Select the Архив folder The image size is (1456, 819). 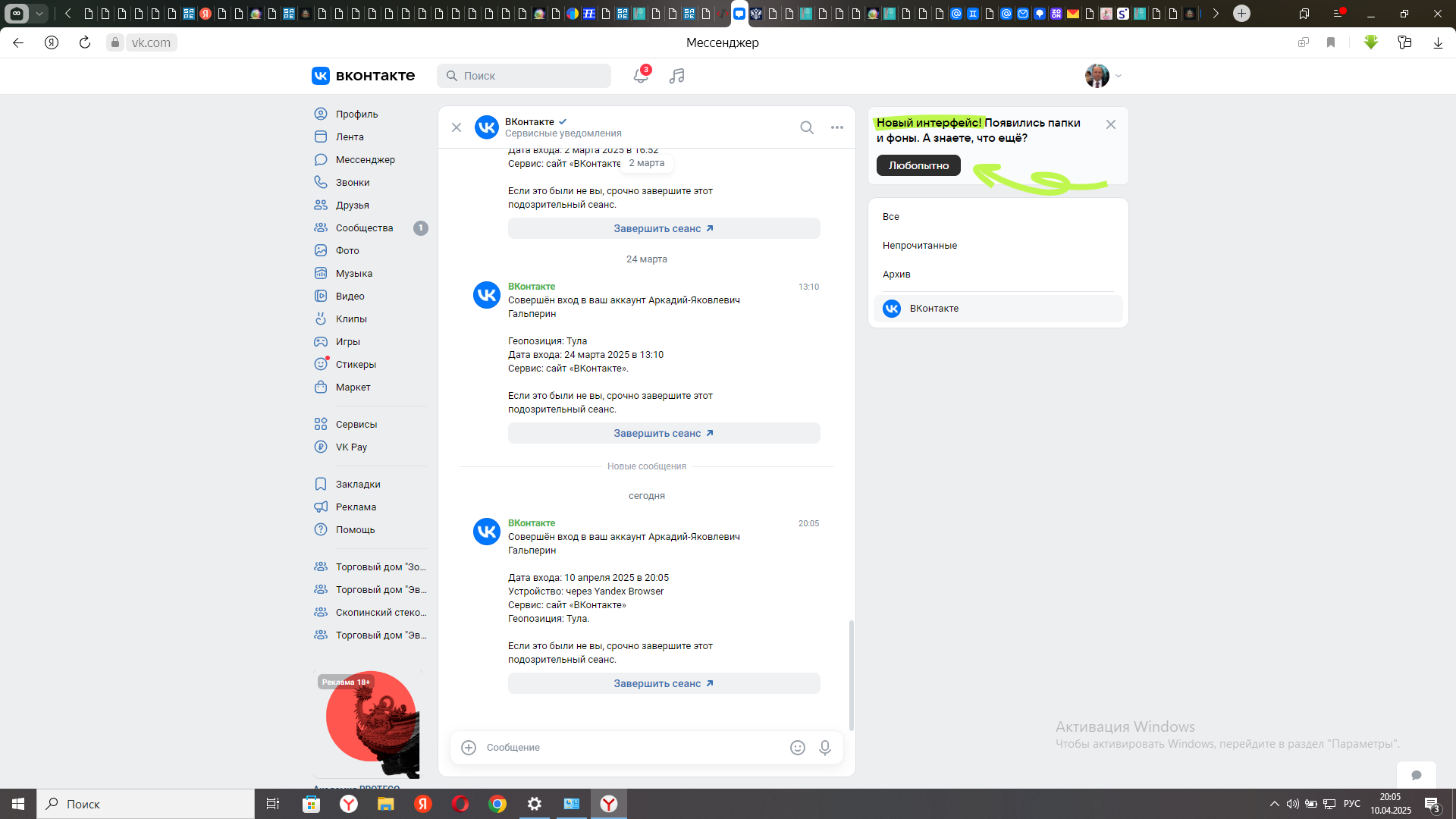pyautogui.click(x=998, y=275)
